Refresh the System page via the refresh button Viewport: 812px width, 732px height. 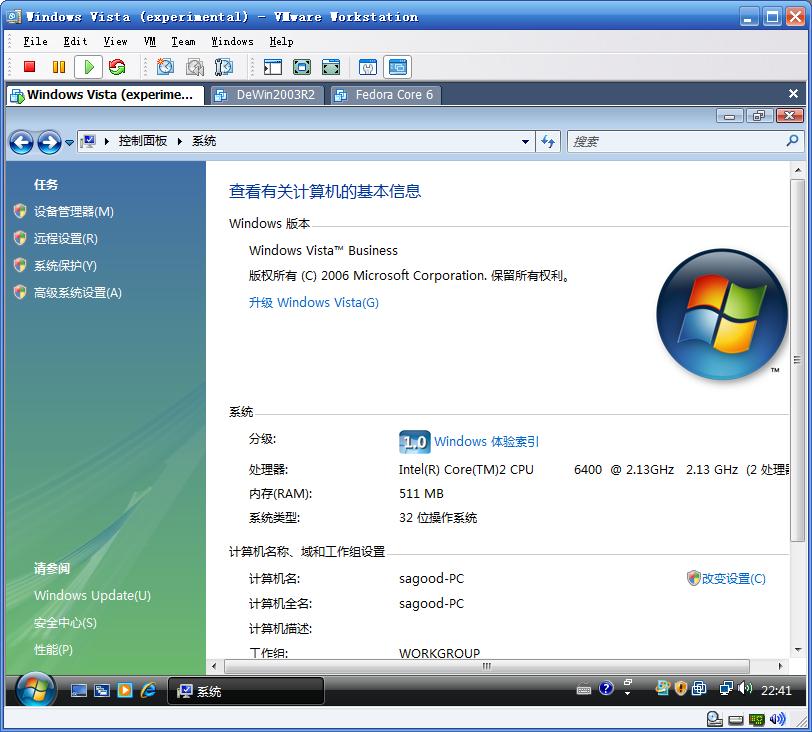pyautogui.click(x=548, y=141)
